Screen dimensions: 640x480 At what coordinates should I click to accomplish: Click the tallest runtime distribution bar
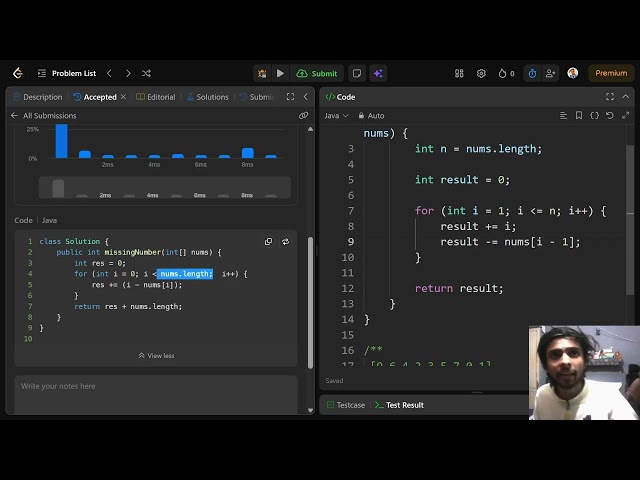tap(62, 141)
